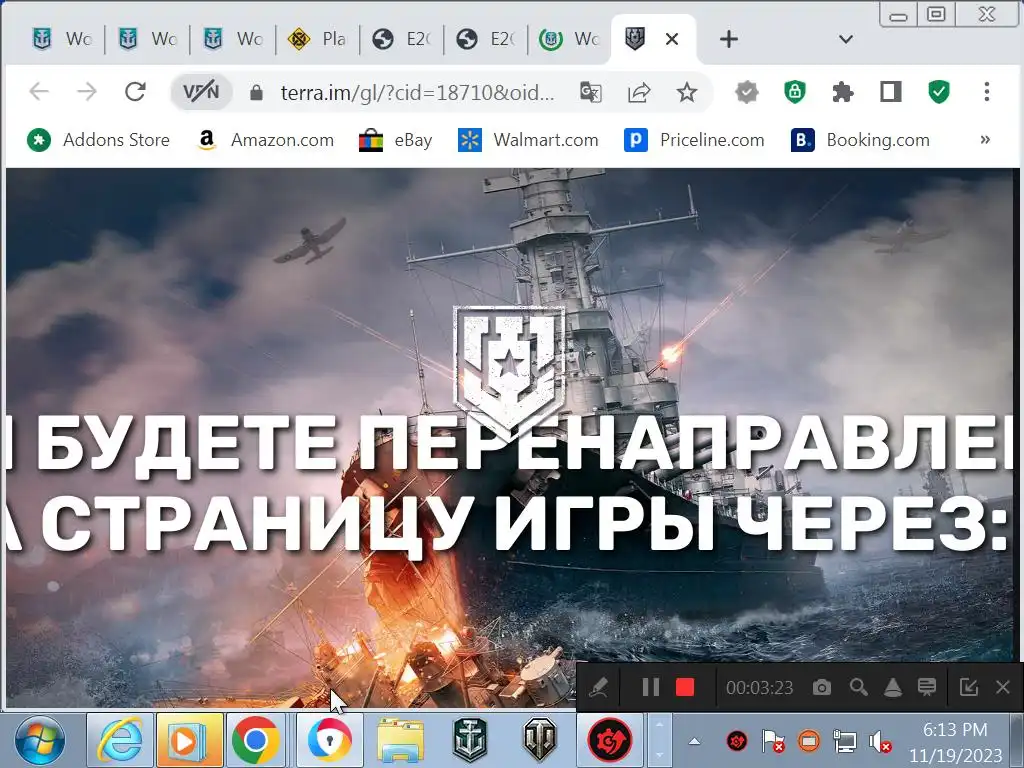Expand hidden bookmarks with double chevron
Viewport: 1024px width, 768px height.
[x=985, y=140]
